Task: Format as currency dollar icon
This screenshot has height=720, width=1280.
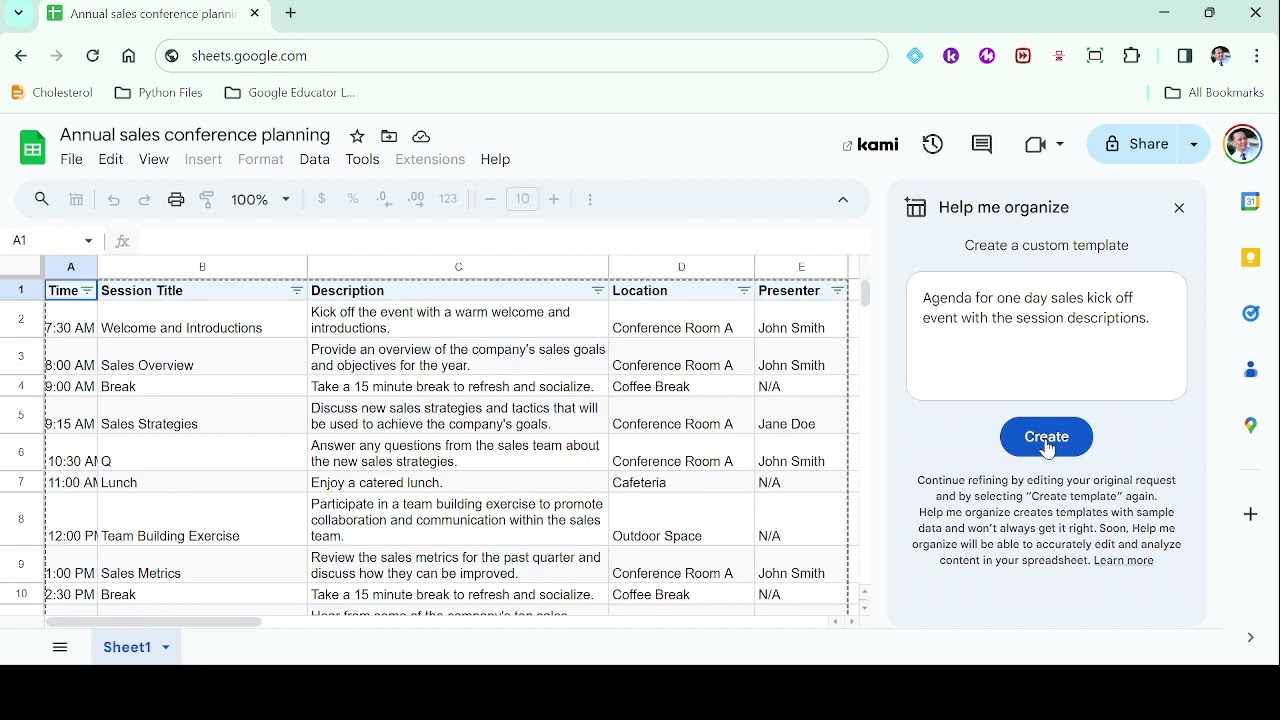Action: pyautogui.click(x=322, y=199)
